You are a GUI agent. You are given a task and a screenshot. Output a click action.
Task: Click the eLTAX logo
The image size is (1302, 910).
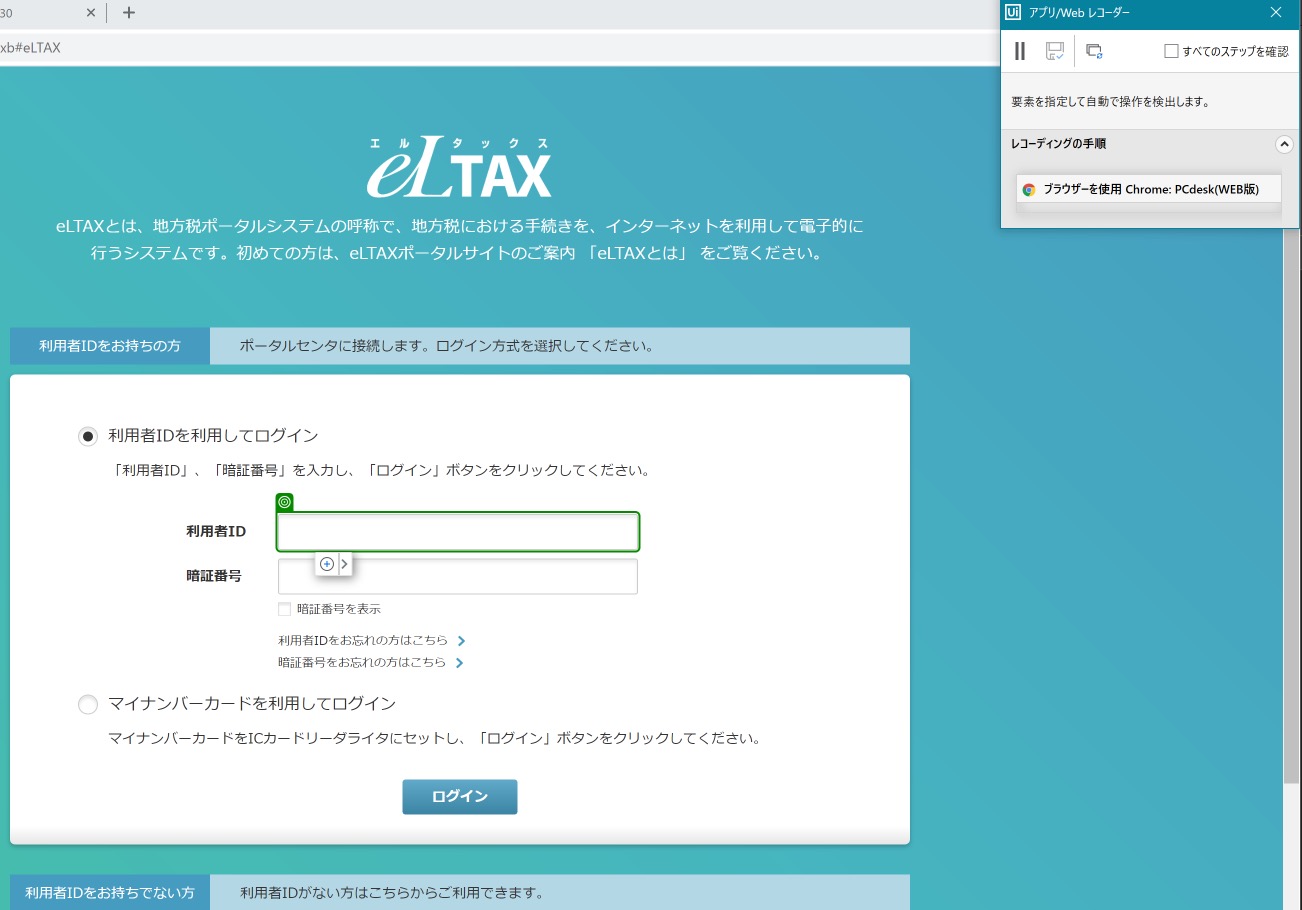tap(459, 166)
